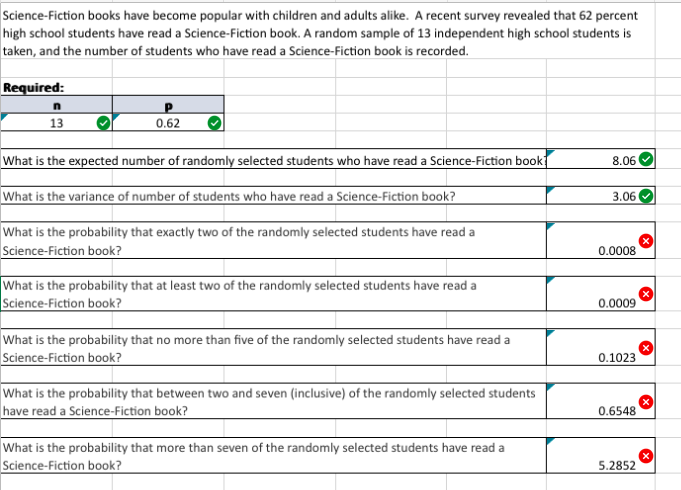The height and width of the screenshot is (490, 681).
Task: Select the cell containing n value 13
Action: coord(56,122)
